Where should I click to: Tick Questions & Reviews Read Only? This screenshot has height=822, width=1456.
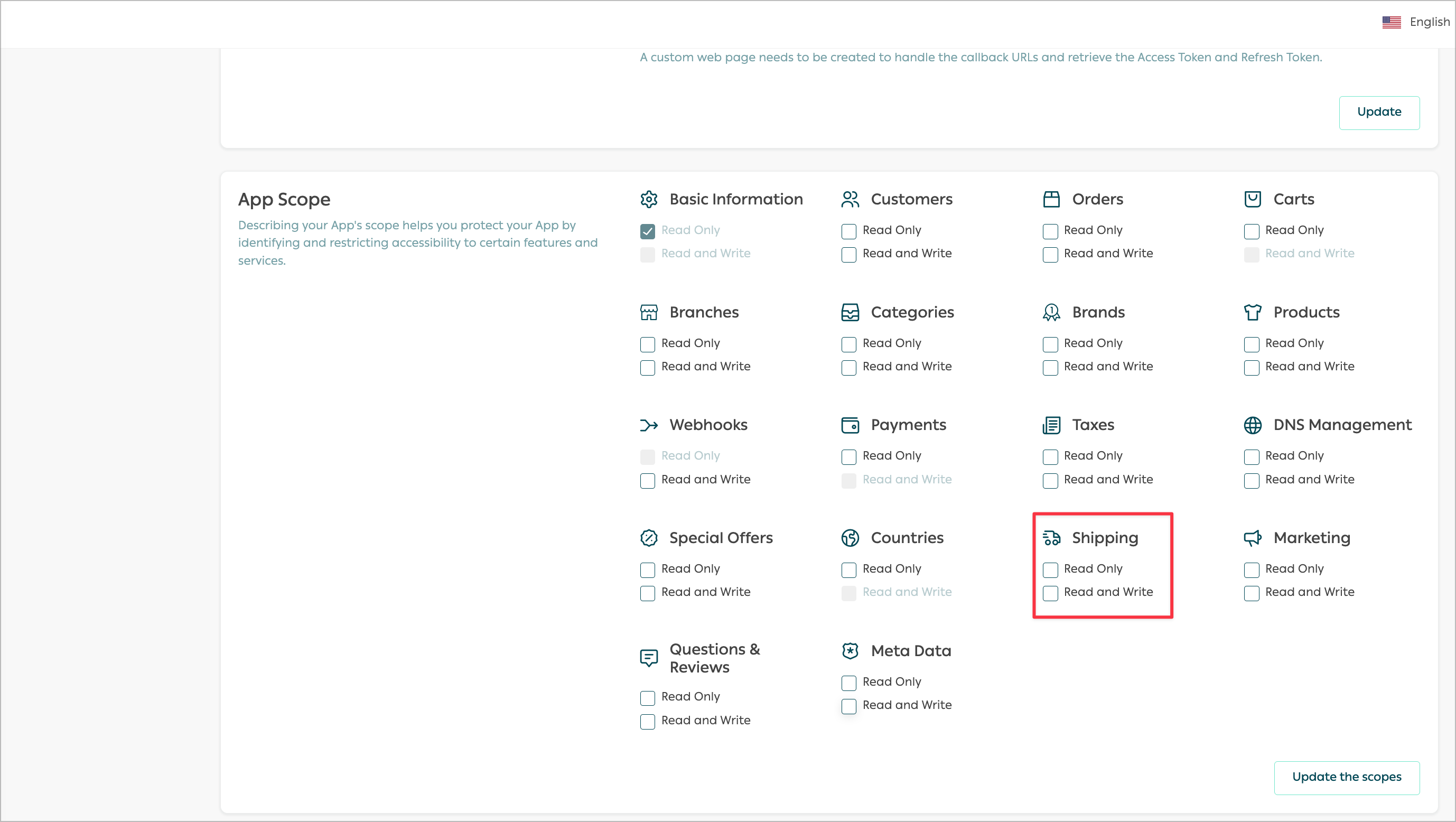[647, 698]
